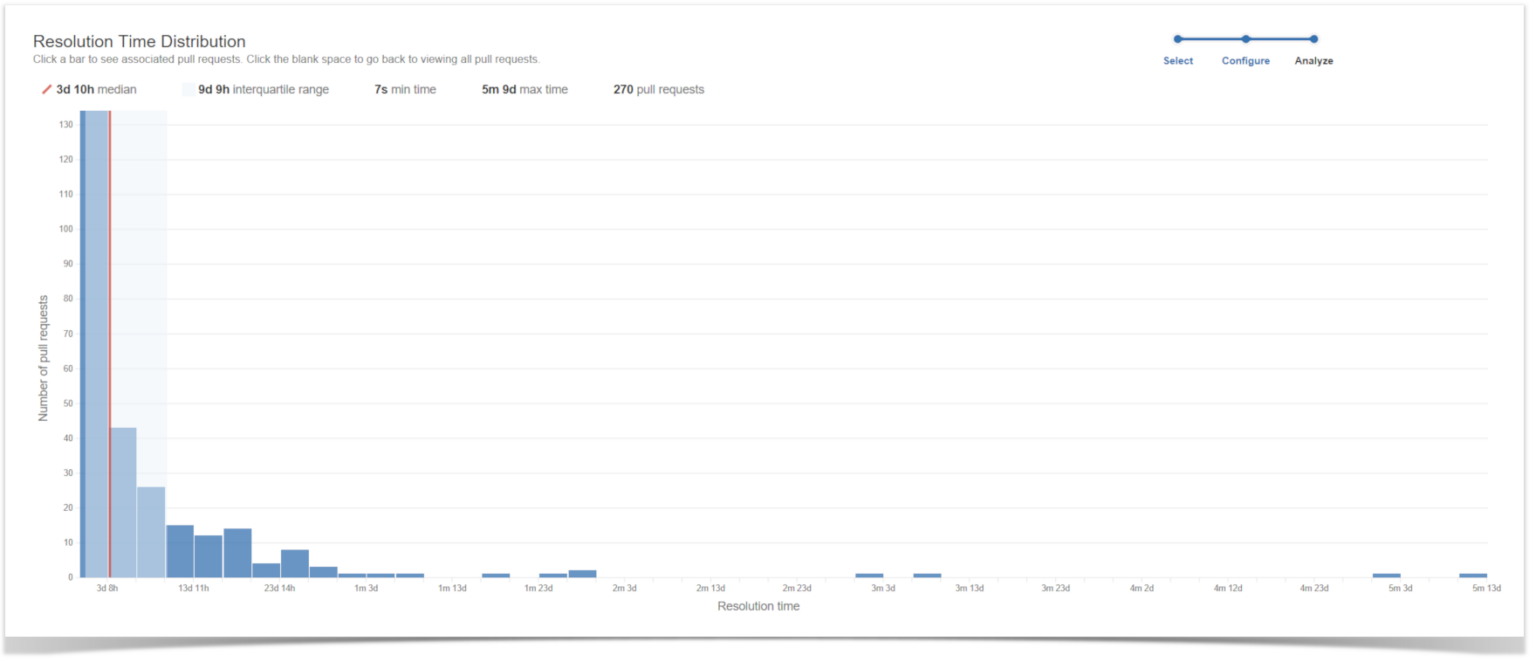Click the Select step circle
This screenshot has width=1536, height=662.
coord(1177,39)
